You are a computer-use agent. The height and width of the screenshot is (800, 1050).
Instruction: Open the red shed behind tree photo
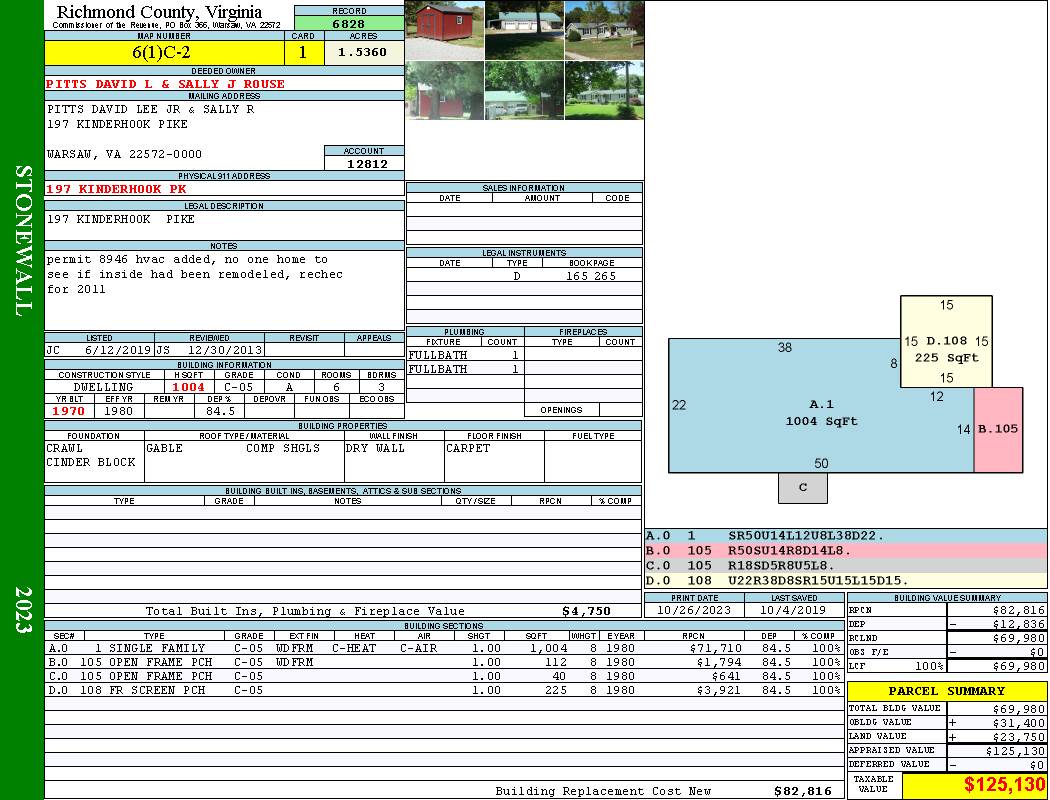click(x=445, y=90)
